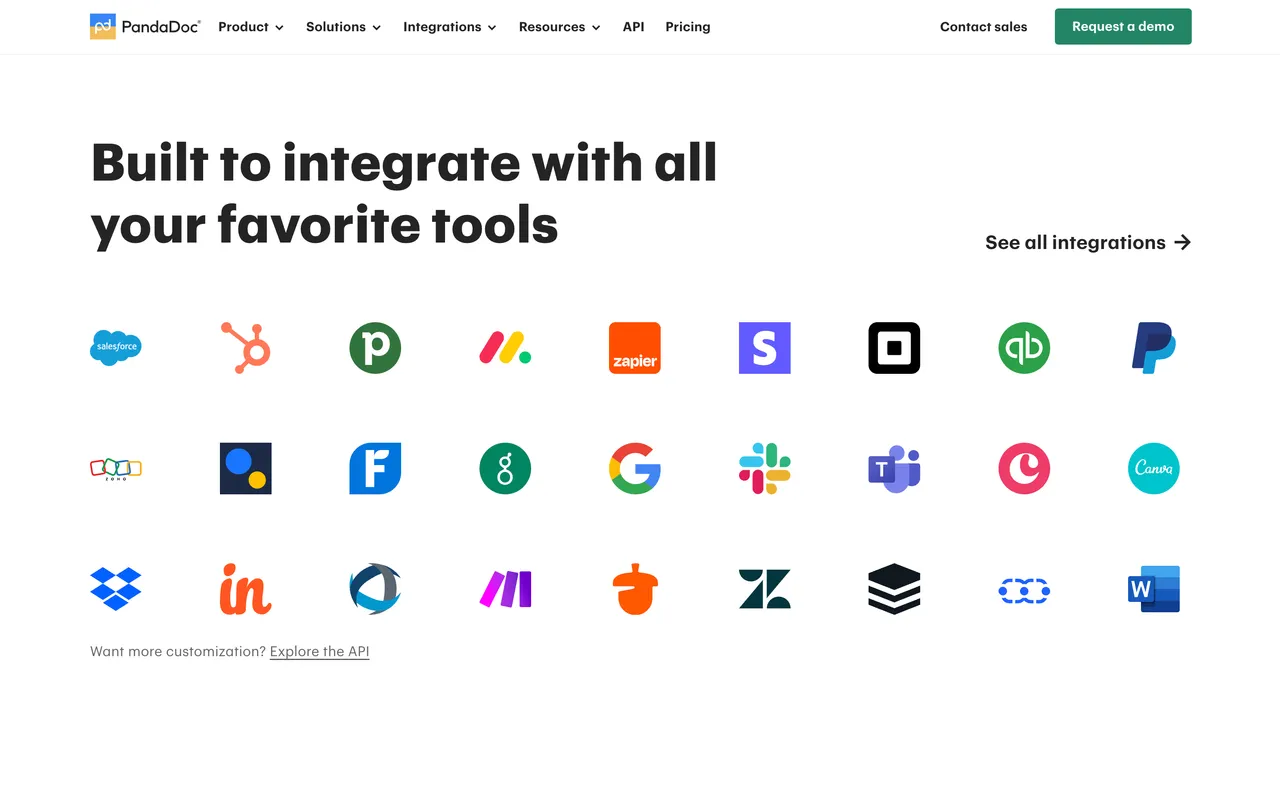The height and width of the screenshot is (792, 1280).
Task: Open the PayPal integration logo
Action: point(1153,348)
